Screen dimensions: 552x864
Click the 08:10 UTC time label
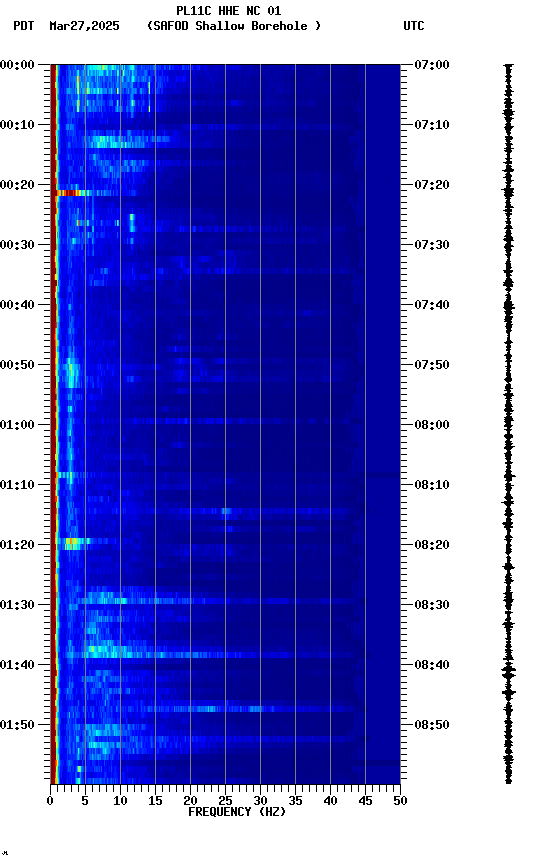coord(432,485)
